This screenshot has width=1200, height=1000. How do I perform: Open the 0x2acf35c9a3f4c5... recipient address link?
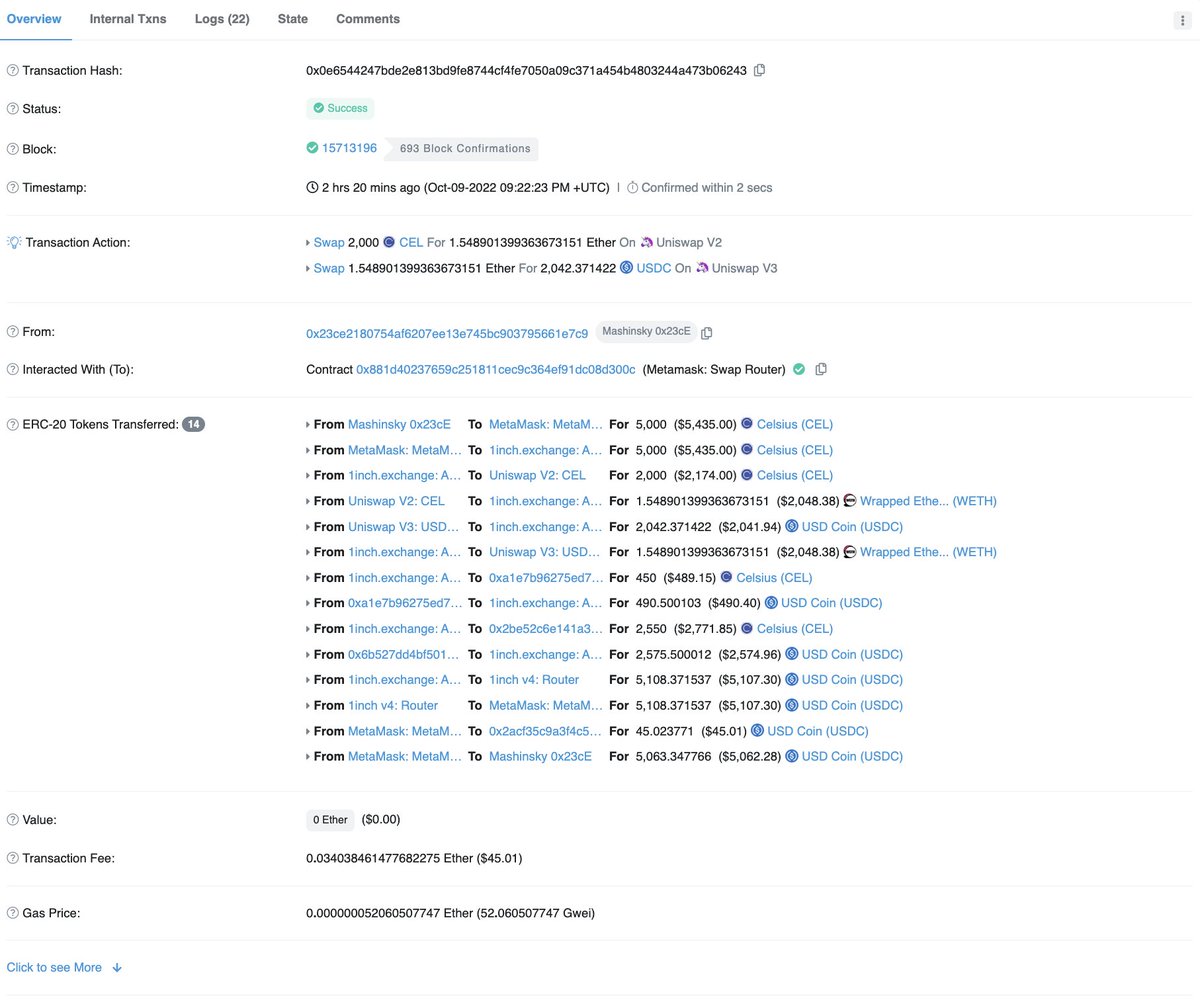(546, 731)
